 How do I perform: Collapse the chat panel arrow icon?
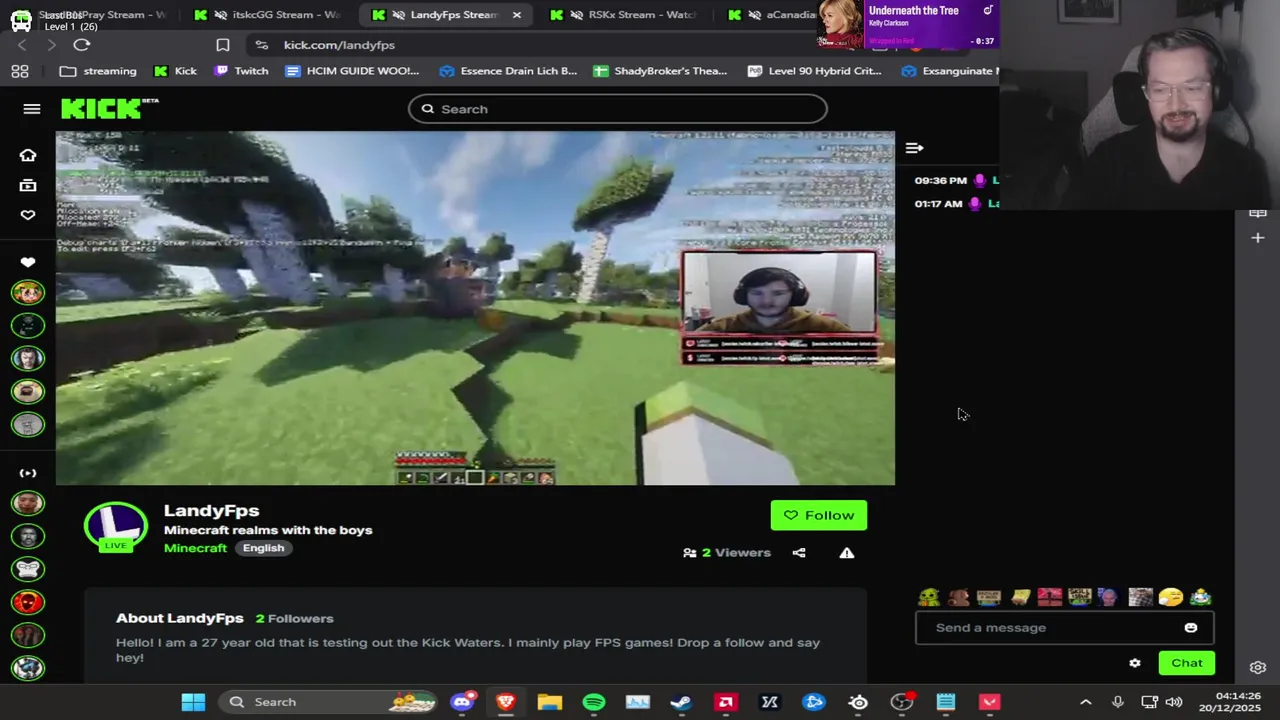(x=914, y=148)
